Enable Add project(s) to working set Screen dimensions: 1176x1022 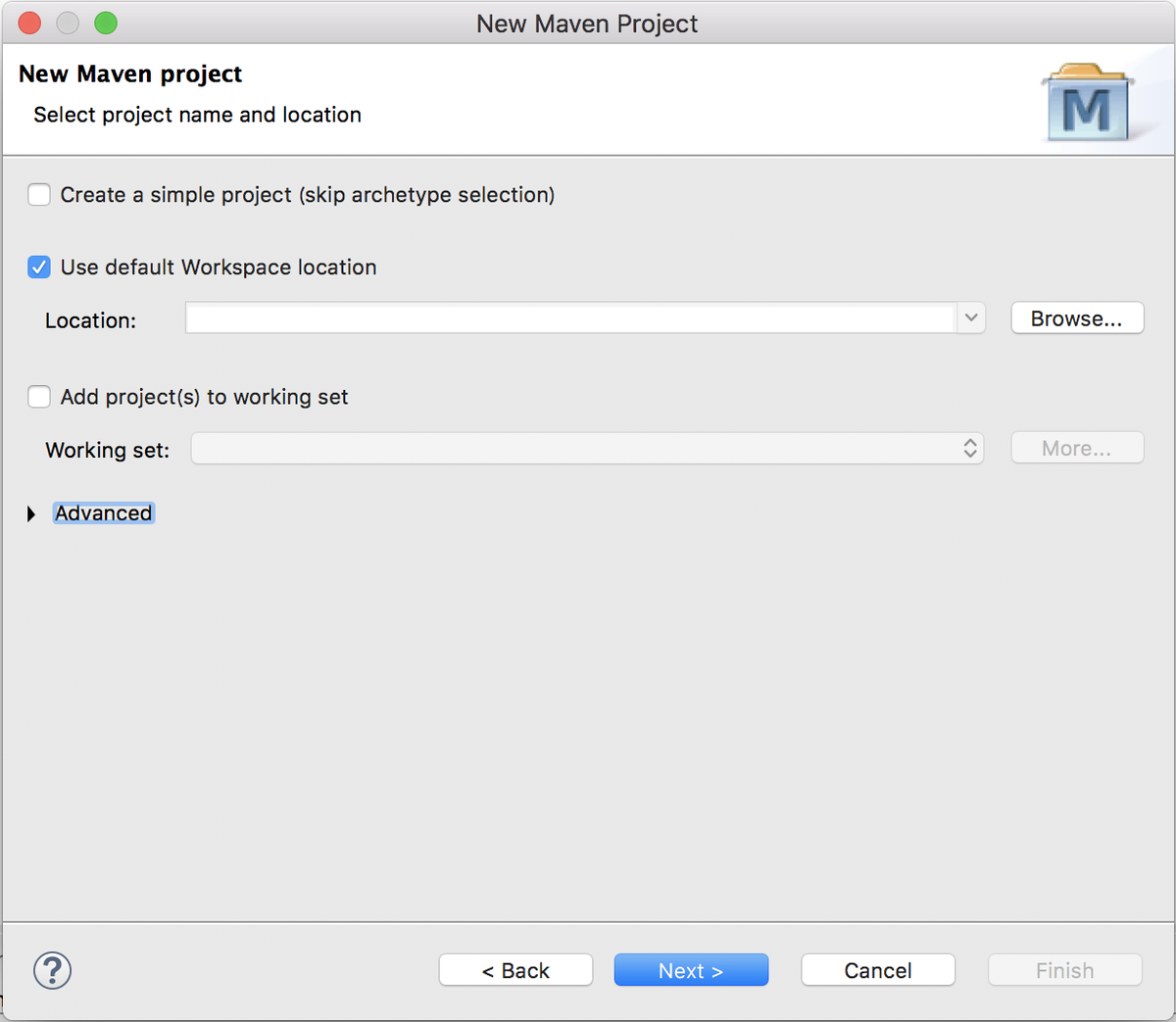[x=39, y=397]
